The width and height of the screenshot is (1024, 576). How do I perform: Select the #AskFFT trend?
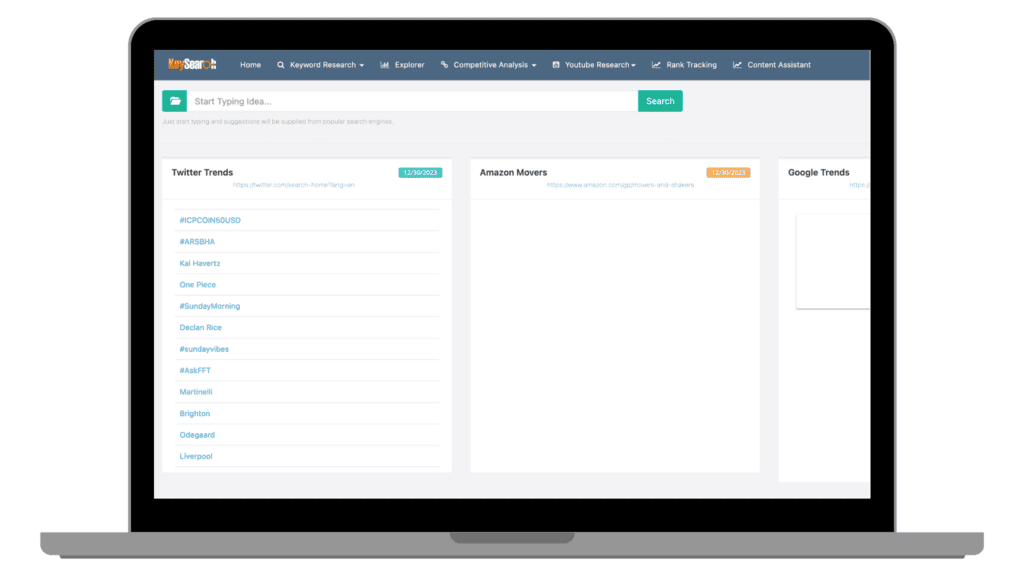tap(195, 370)
